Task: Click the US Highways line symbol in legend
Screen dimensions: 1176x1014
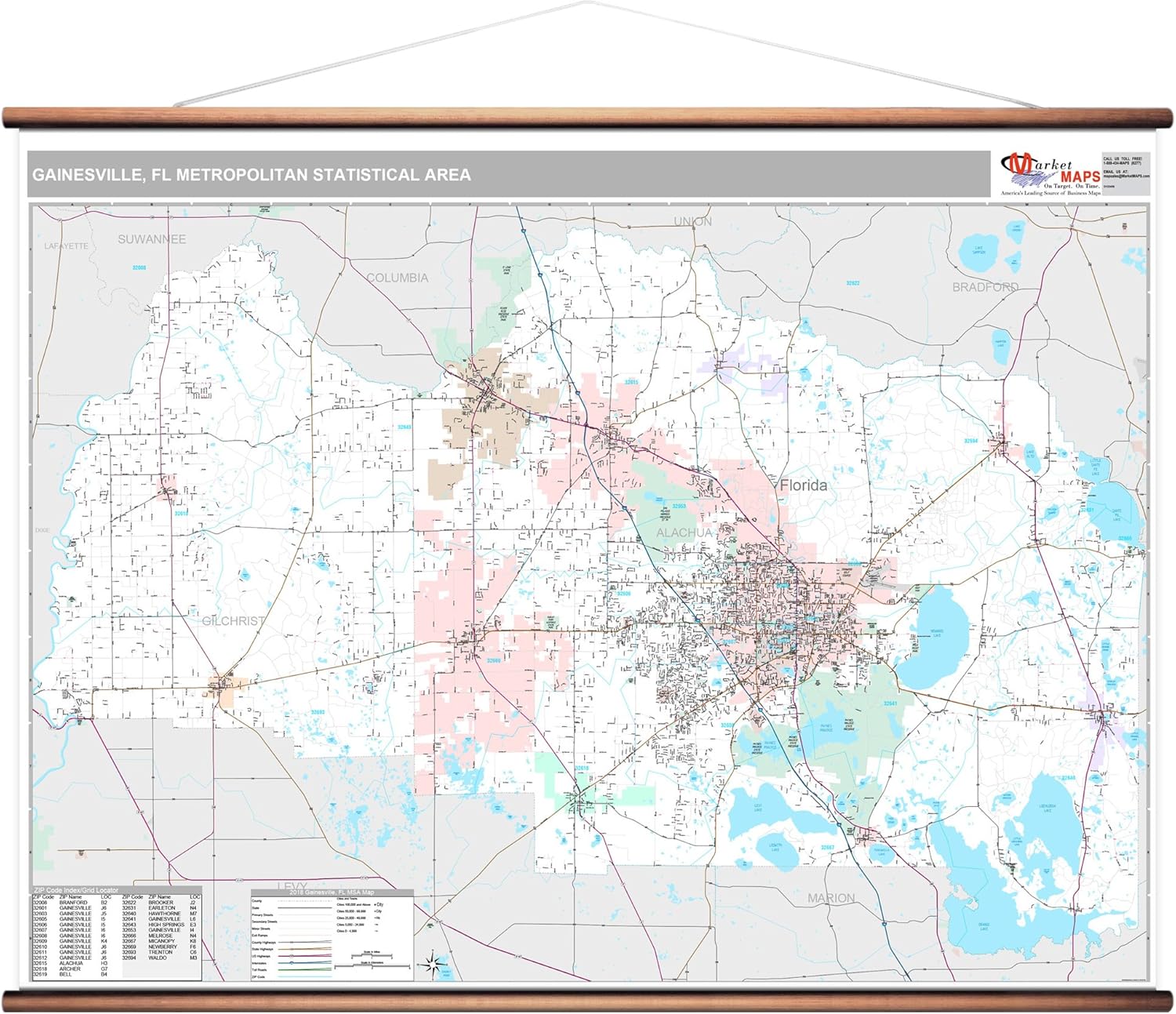Action: 304,956
